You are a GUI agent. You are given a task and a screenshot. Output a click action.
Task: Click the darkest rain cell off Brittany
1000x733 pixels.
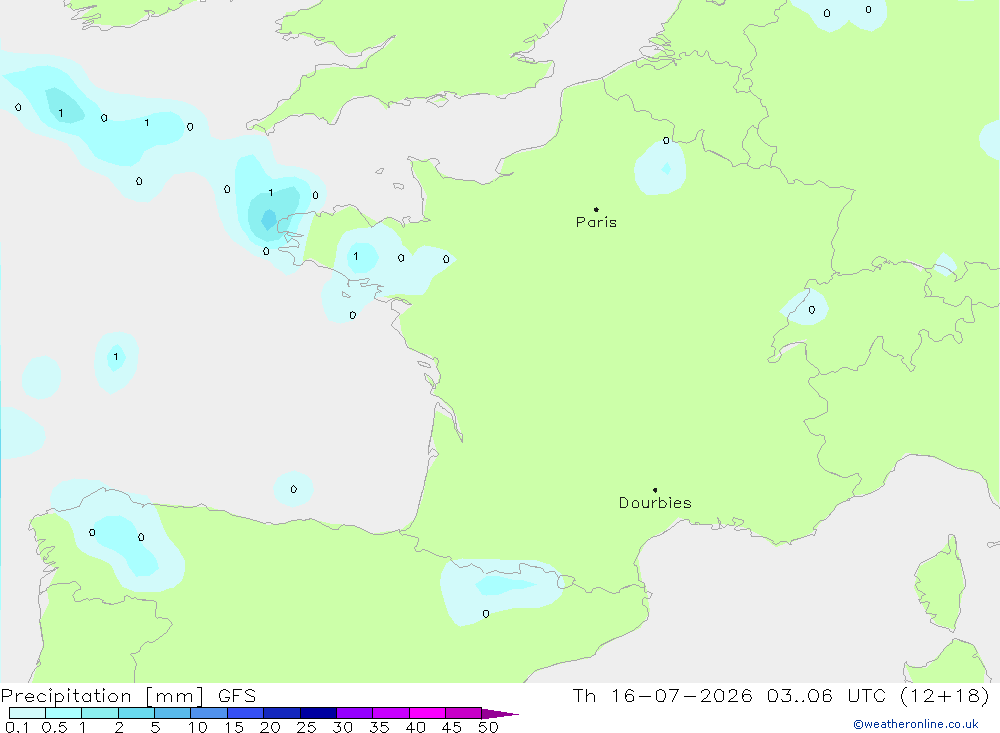pos(268,219)
